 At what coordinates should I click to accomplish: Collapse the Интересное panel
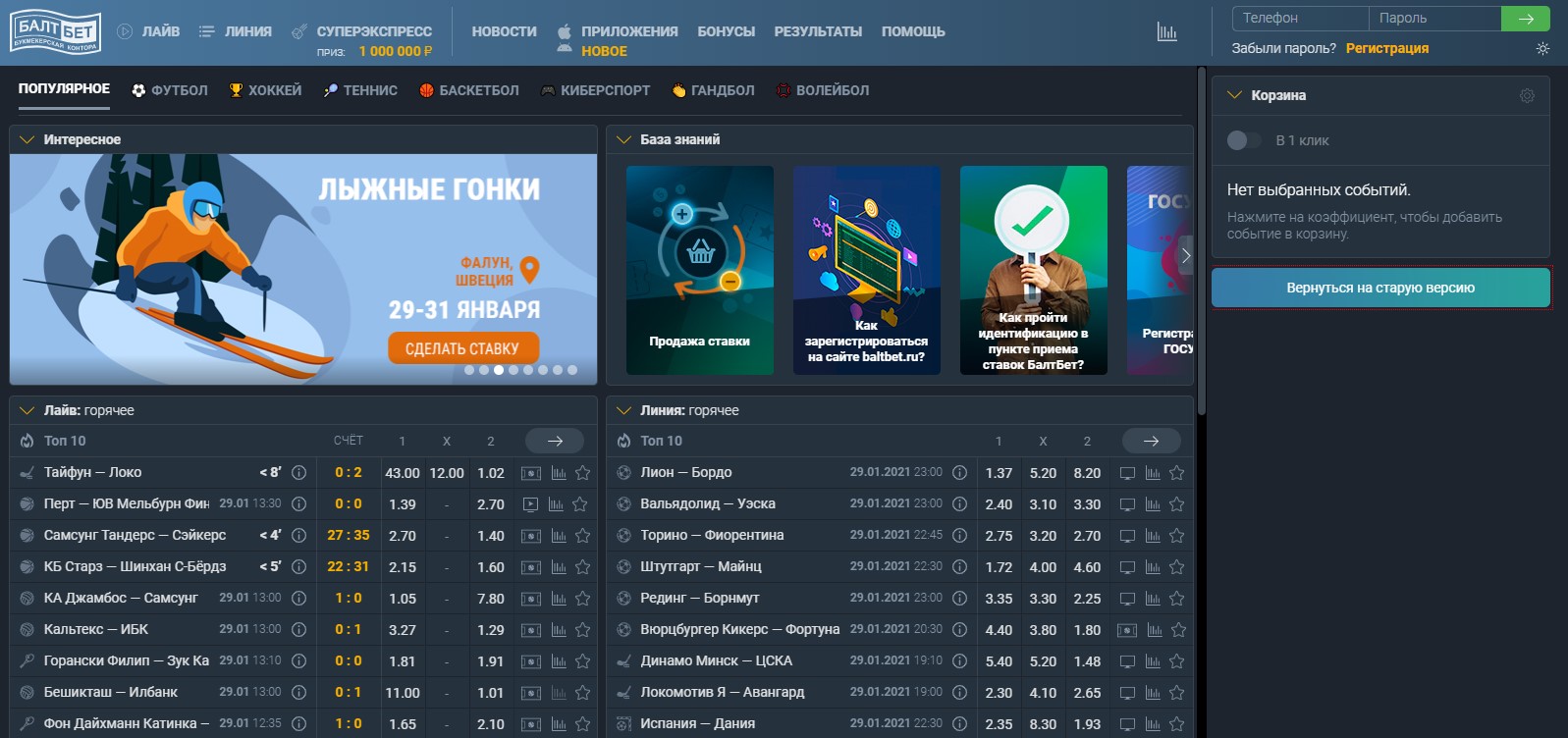[x=27, y=139]
